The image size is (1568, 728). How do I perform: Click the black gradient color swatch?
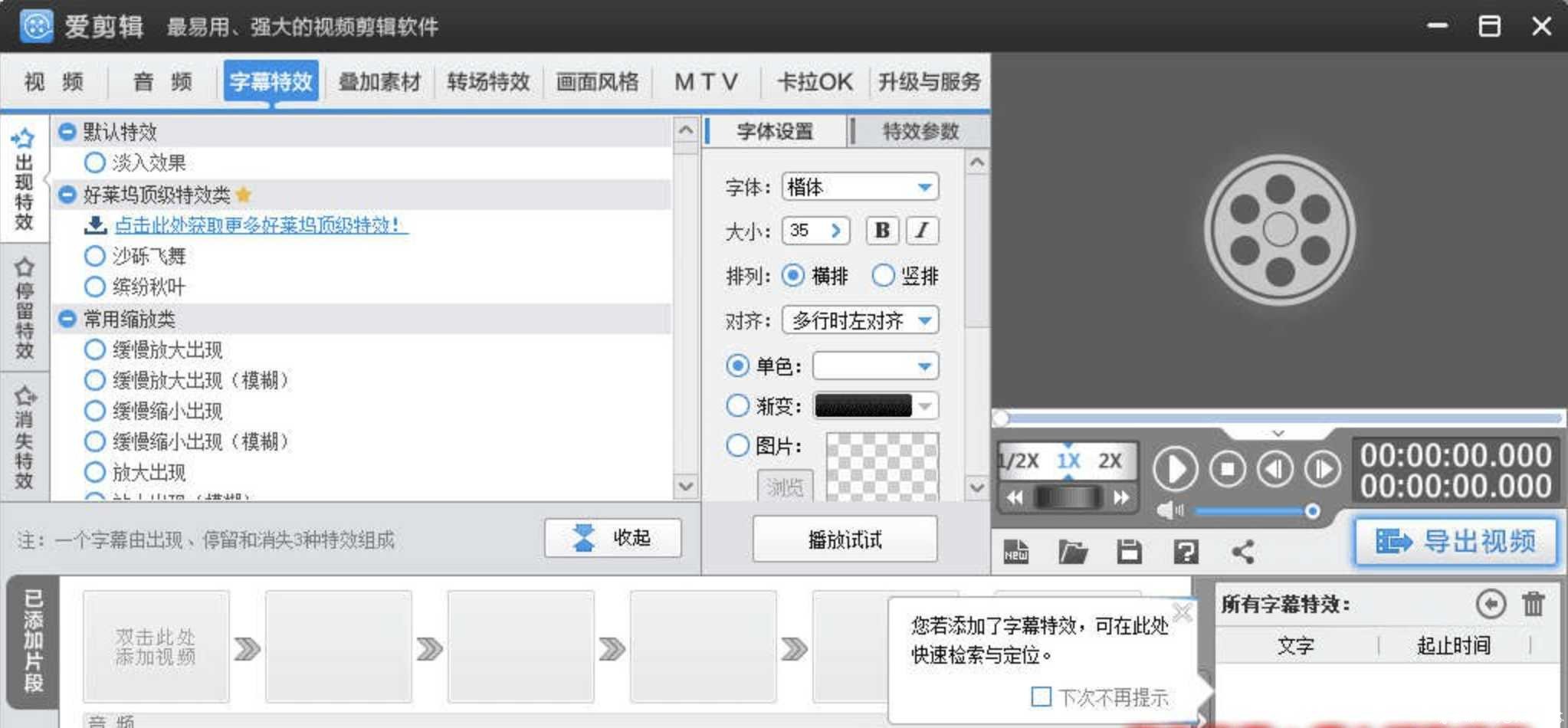click(x=863, y=406)
